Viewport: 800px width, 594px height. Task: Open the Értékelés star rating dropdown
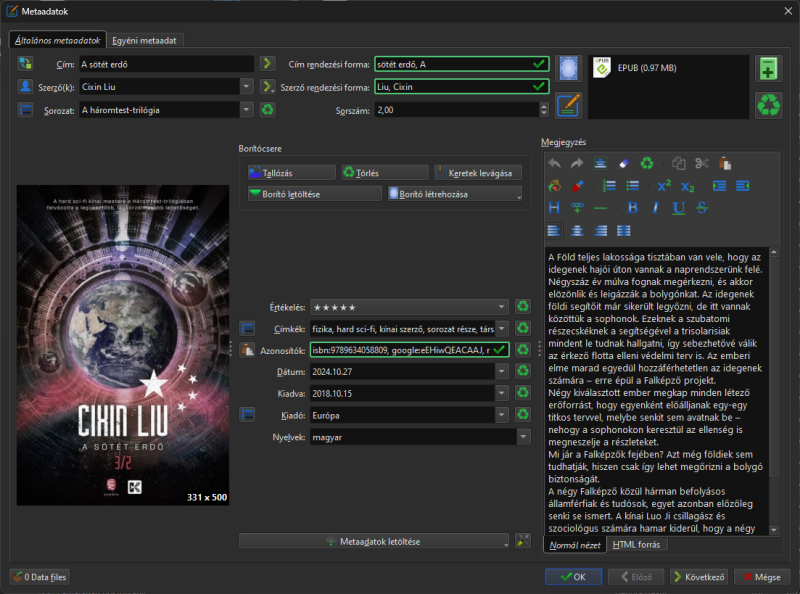[502, 307]
